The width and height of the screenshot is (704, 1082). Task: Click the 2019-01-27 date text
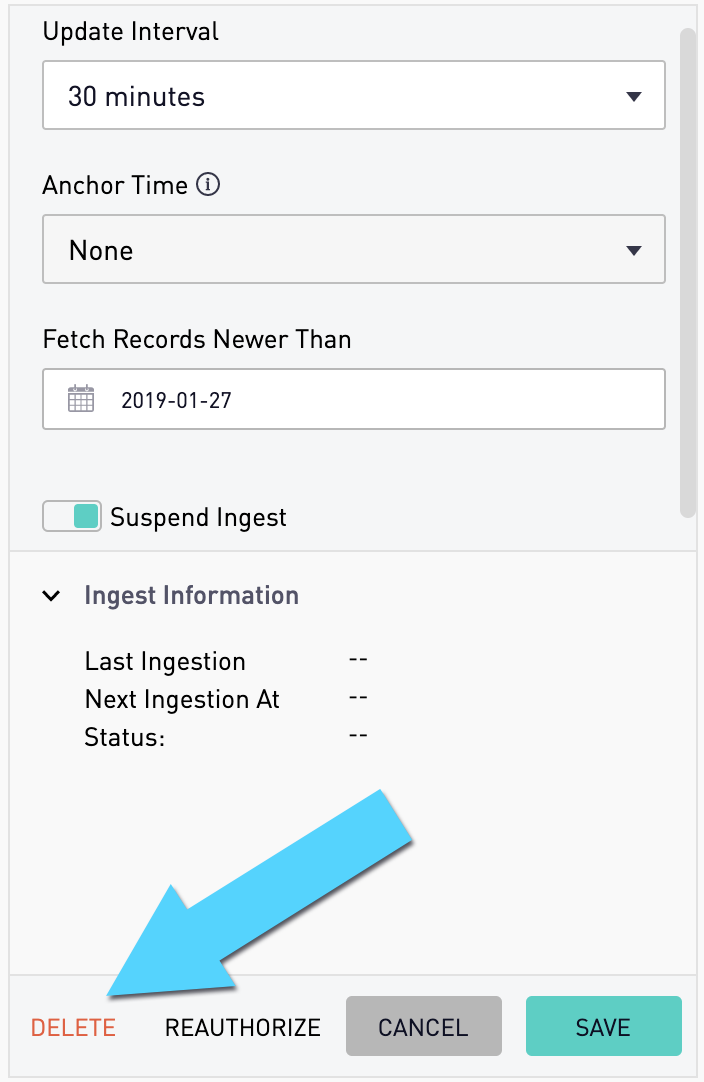click(x=176, y=400)
